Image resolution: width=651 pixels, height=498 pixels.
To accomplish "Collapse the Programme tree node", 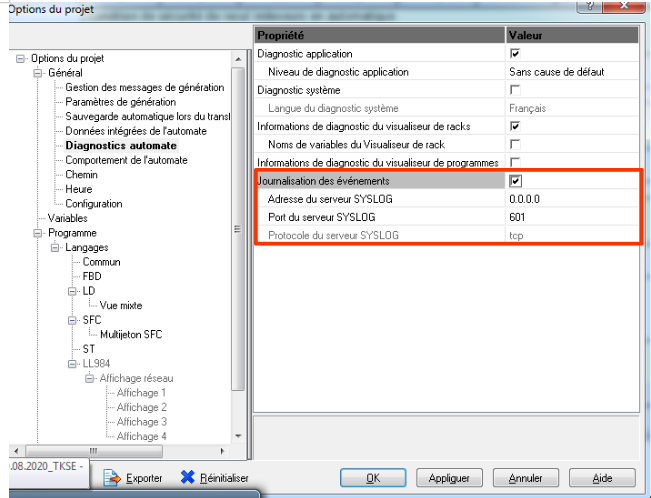I will [x=38, y=233].
